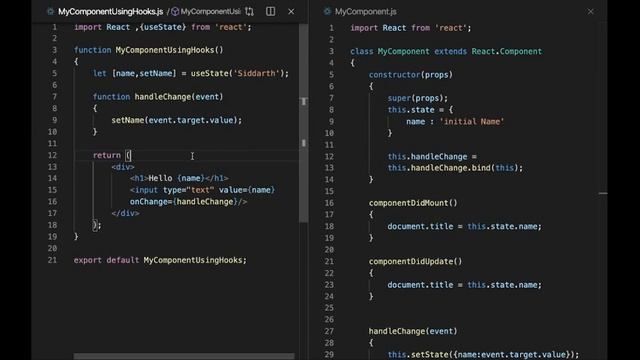Click 'document.title' line under componentDidUpdate
640x360 pixels.
tap(464, 285)
